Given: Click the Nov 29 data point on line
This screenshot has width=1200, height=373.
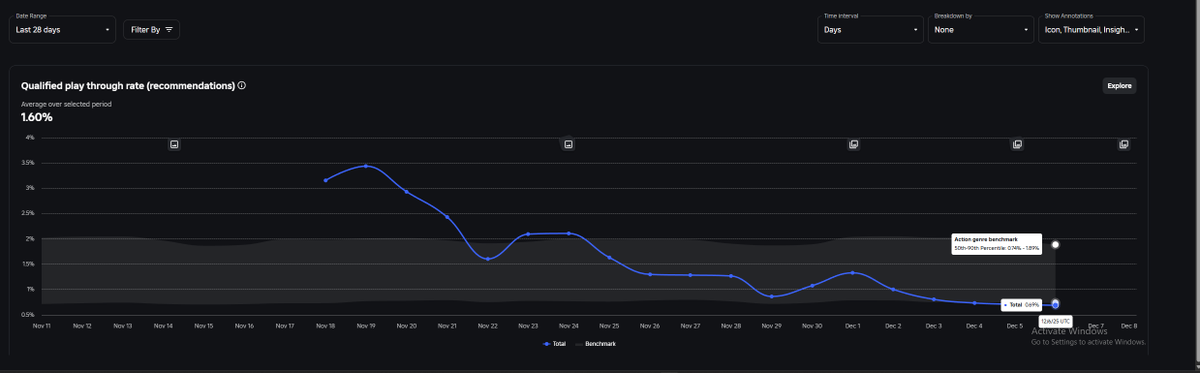Looking at the screenshot, I should coord(771,296).
